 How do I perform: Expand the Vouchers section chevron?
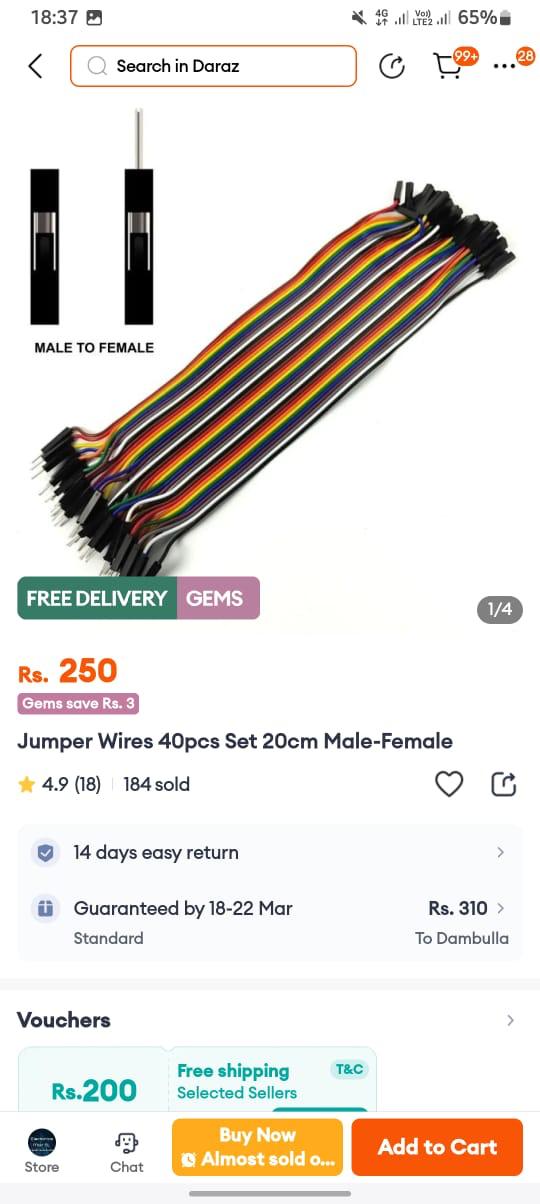pyautogui.click(x=510, y=1020)
